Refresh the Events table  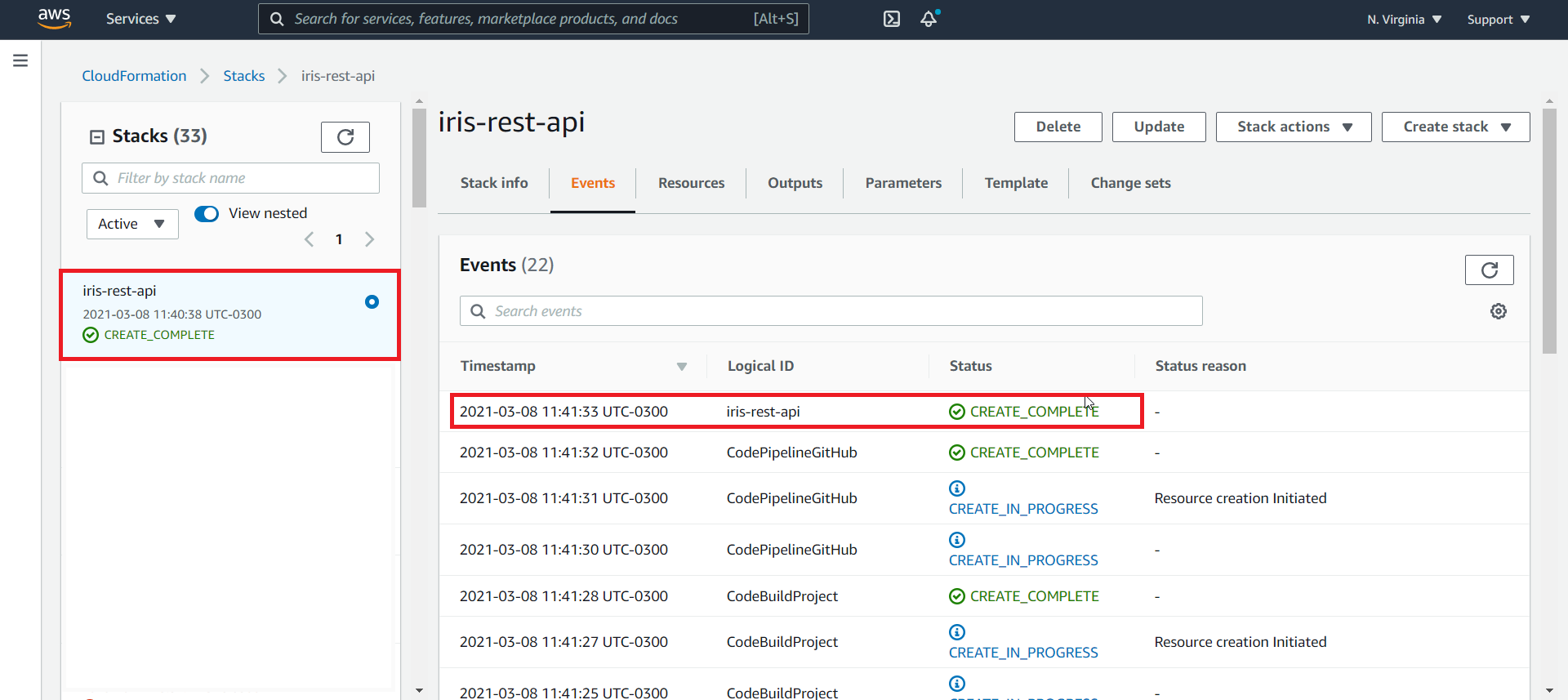pos(1489,270)
